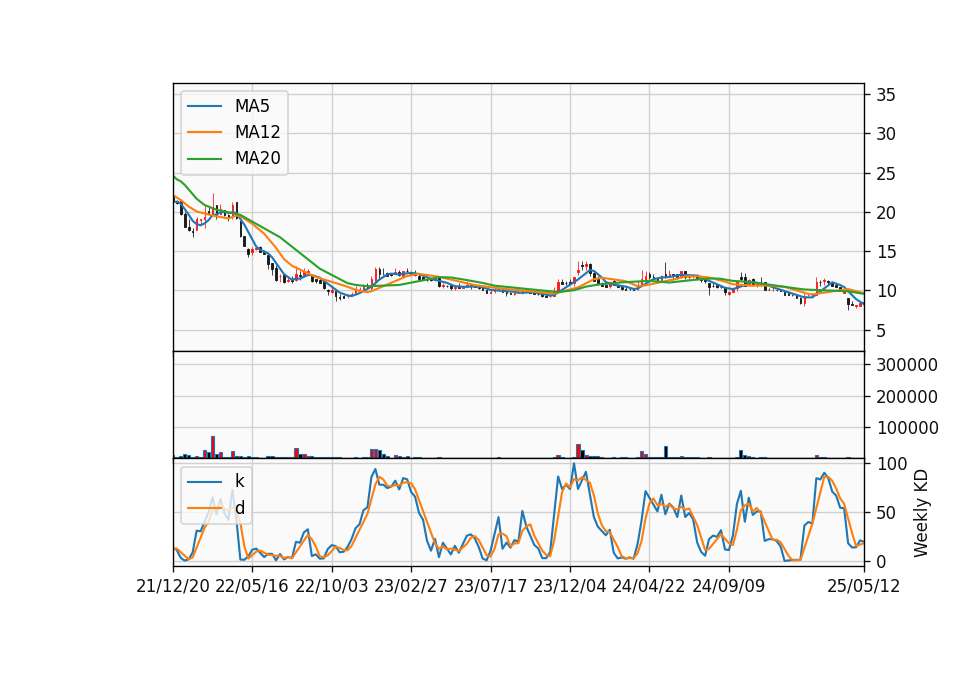Screen dimensions: 960x690
Task: Click the dark volume bar after 24/04/22
Action: click(x=666, y=452)
